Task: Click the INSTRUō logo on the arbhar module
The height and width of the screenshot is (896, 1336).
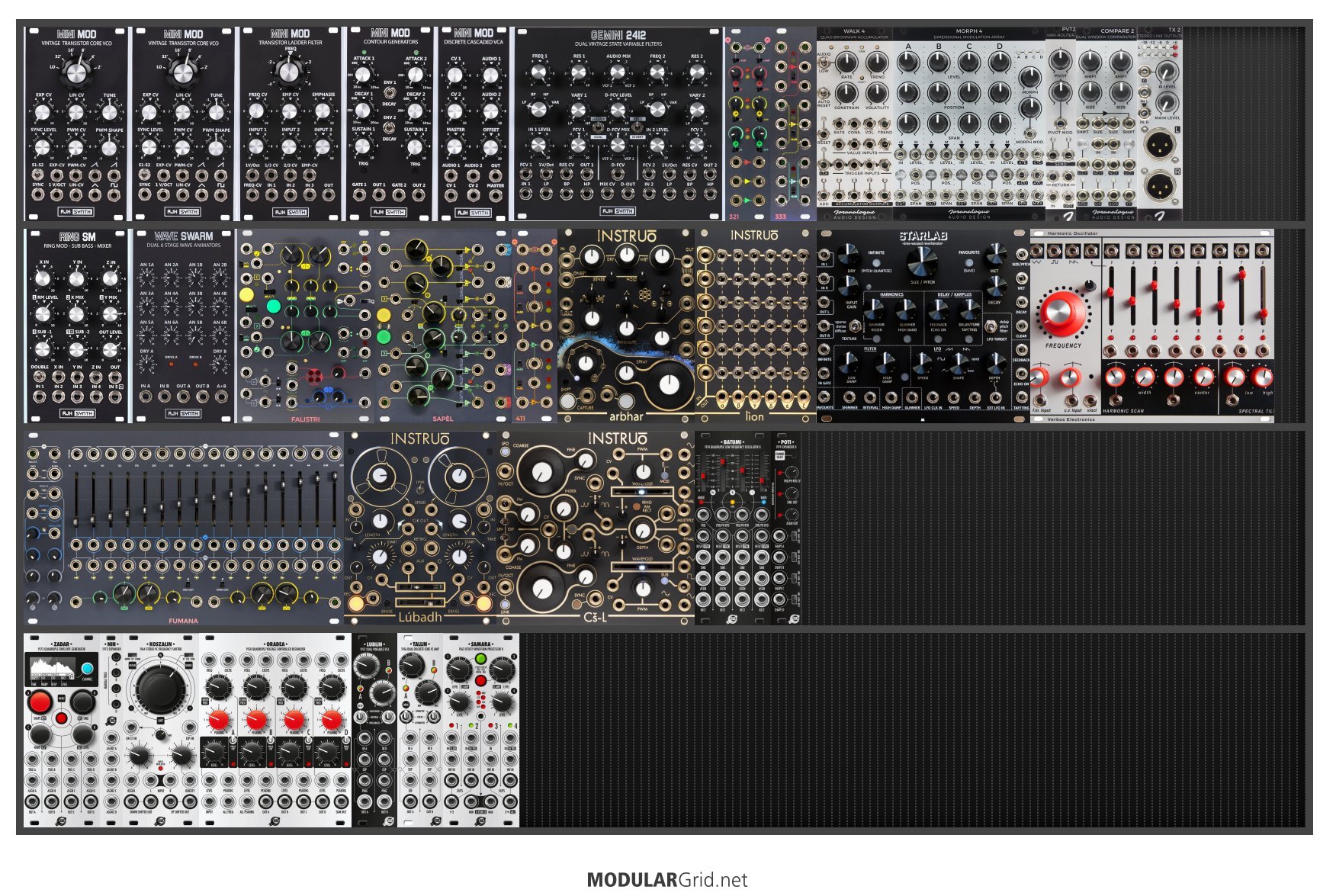Action: (626, 236)
